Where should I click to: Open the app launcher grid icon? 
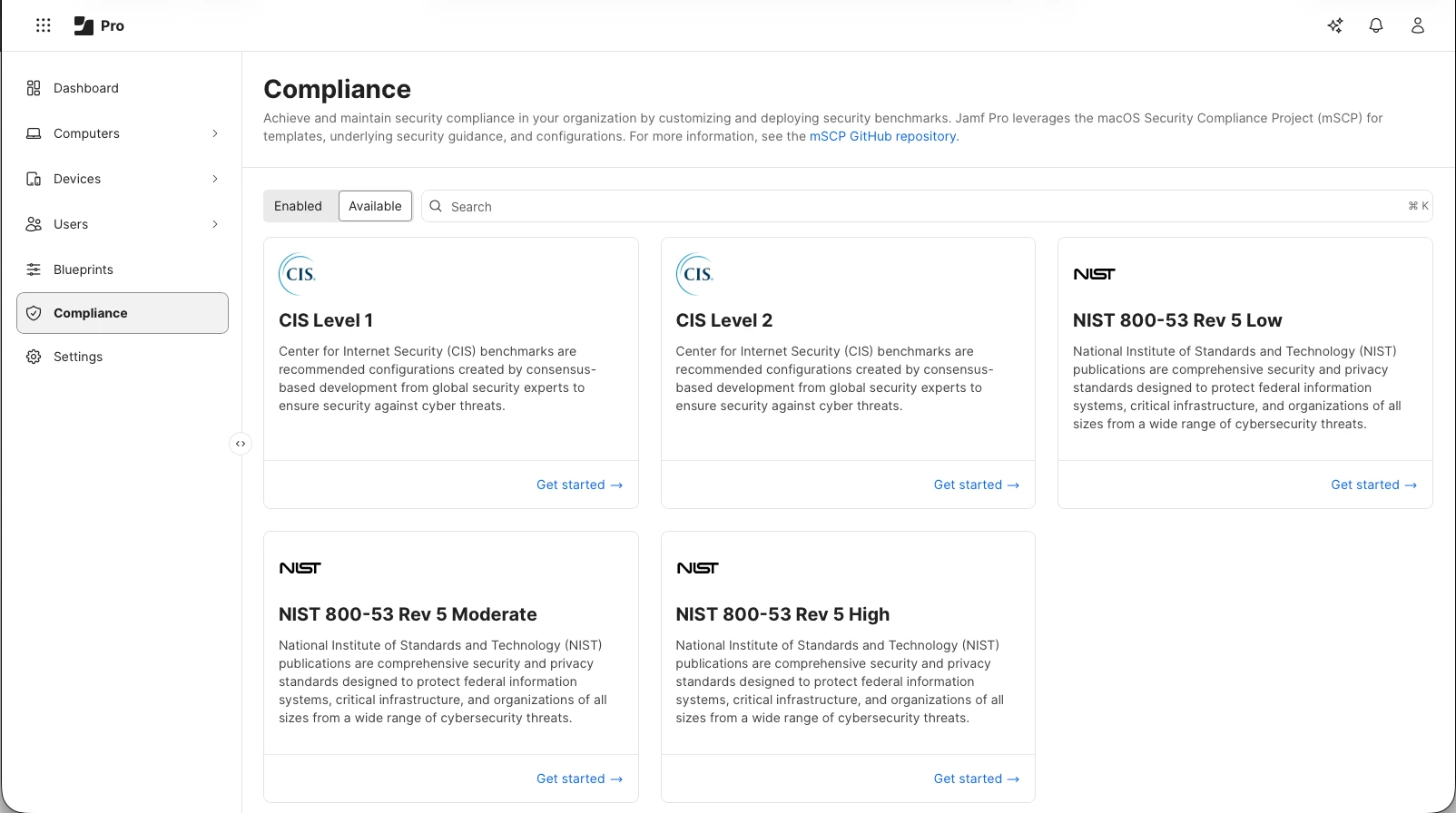click(x=43, y=25)
